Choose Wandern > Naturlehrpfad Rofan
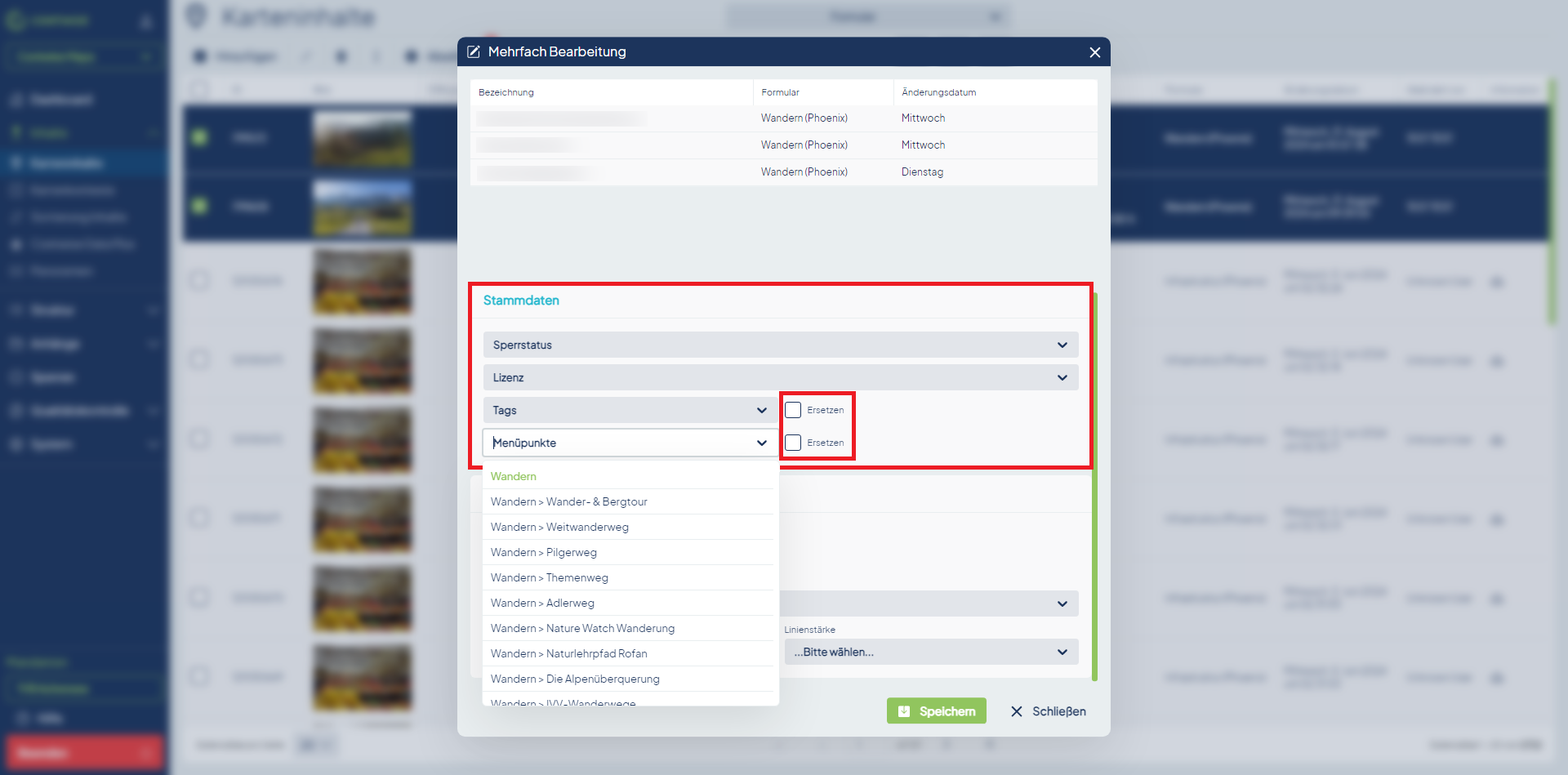The image size is (1568, 775). point(629,653)
